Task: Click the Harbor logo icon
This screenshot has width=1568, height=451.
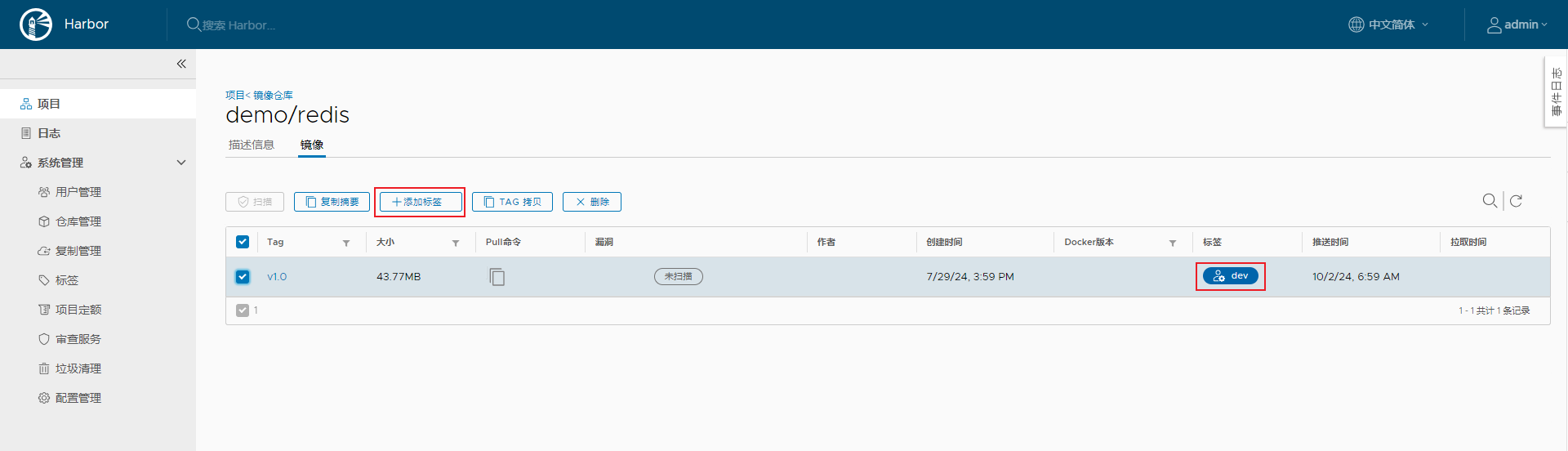Action: click(35, 25)
